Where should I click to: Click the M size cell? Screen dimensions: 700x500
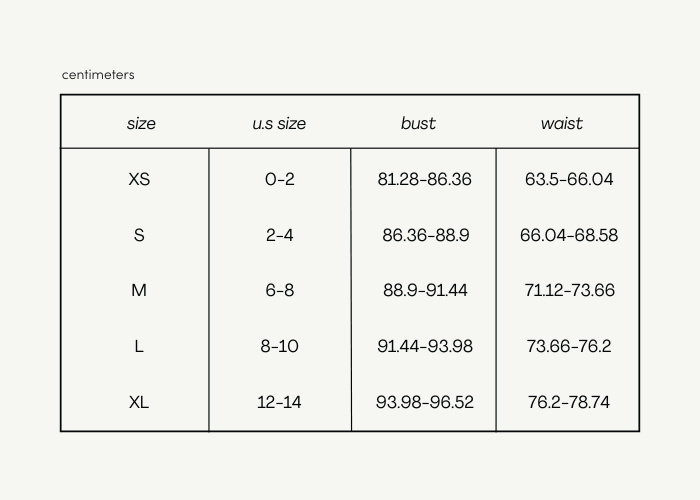pos(139,291)
